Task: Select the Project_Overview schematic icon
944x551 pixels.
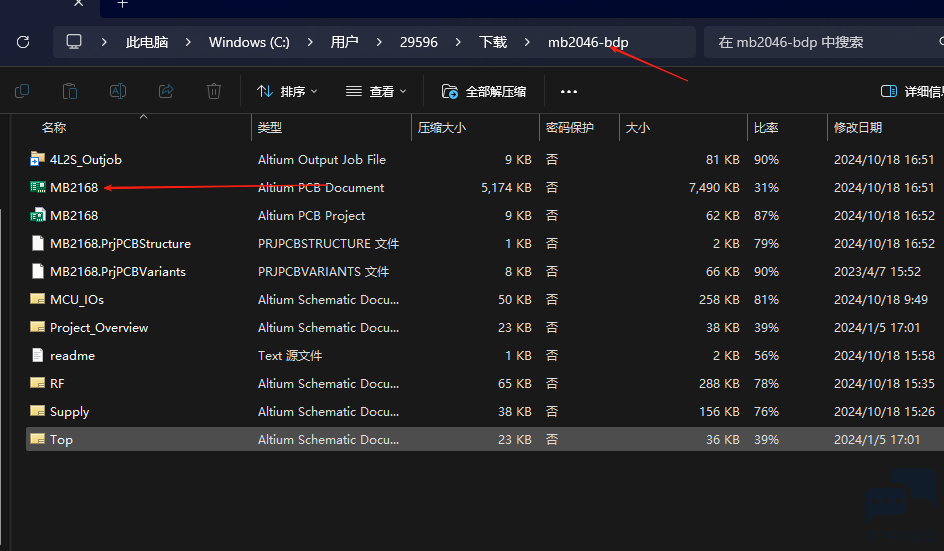Action: pyautogui.click(x=37, y=327)
